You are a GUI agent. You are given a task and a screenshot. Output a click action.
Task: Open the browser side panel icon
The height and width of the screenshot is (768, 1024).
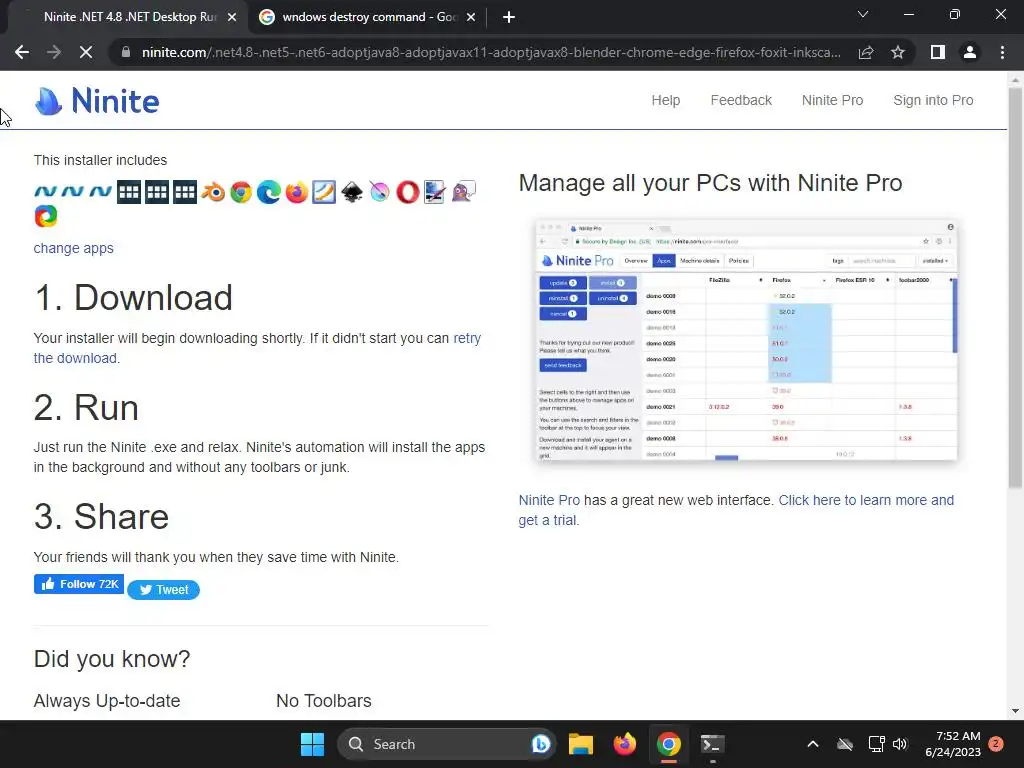(x=938, y=52)
